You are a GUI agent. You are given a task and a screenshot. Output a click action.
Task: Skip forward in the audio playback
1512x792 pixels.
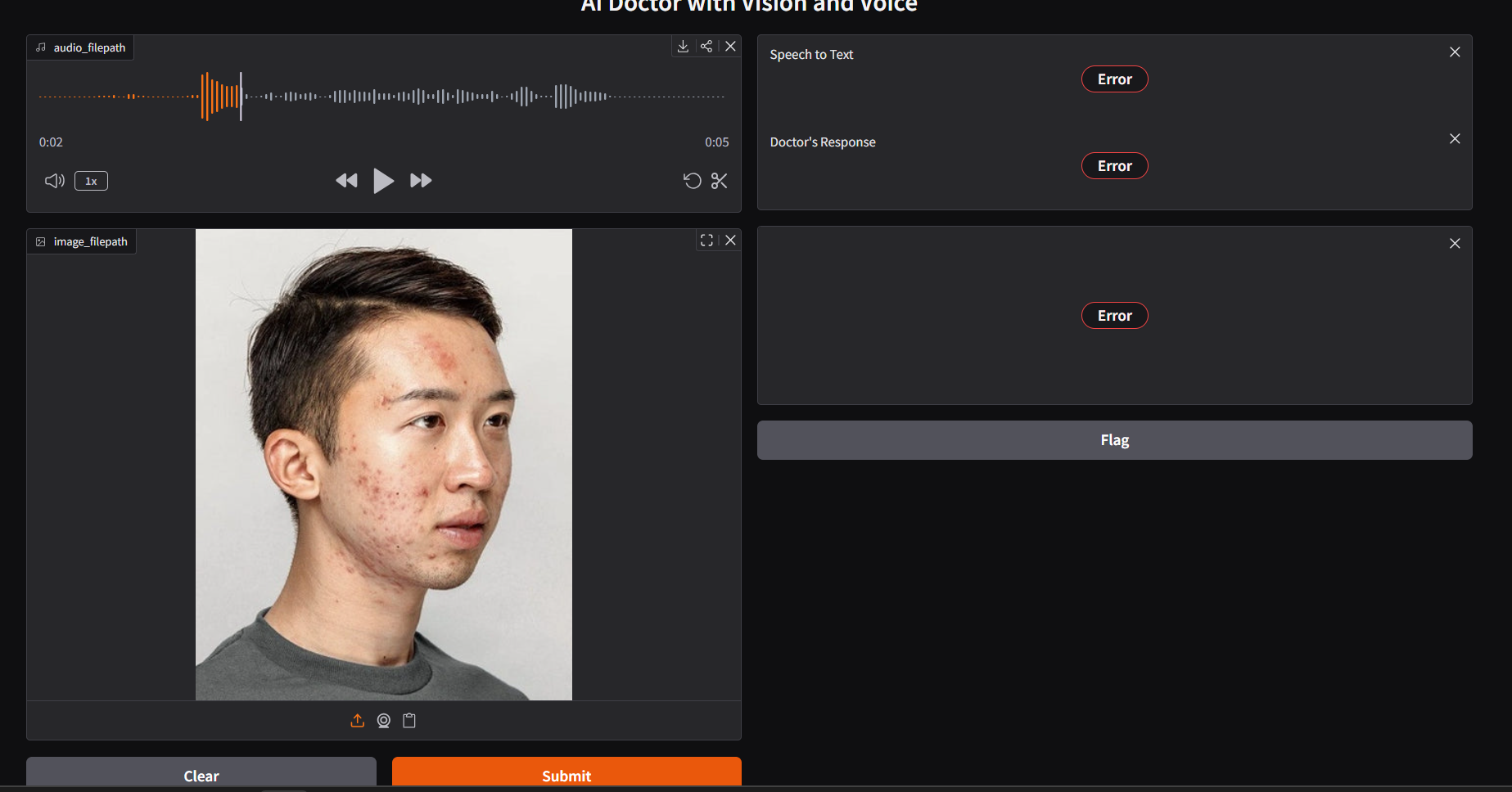coord(420,180)
